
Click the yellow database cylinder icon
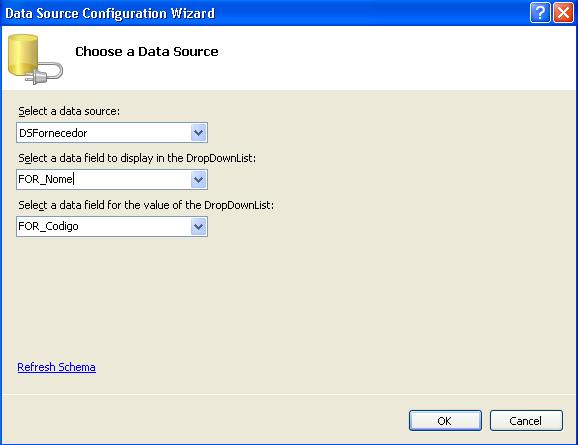(x=23, y=55)
